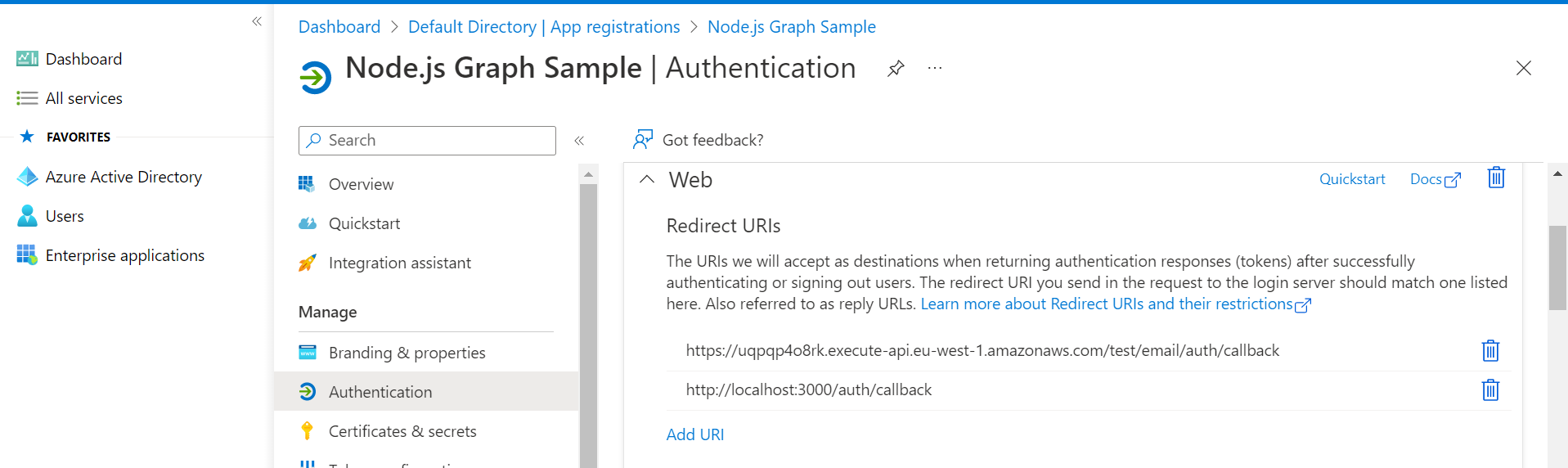Click the resource menu scroll up arrow
The width and height of the screenshot is (1568, 468).
click(x=588, y=174)
